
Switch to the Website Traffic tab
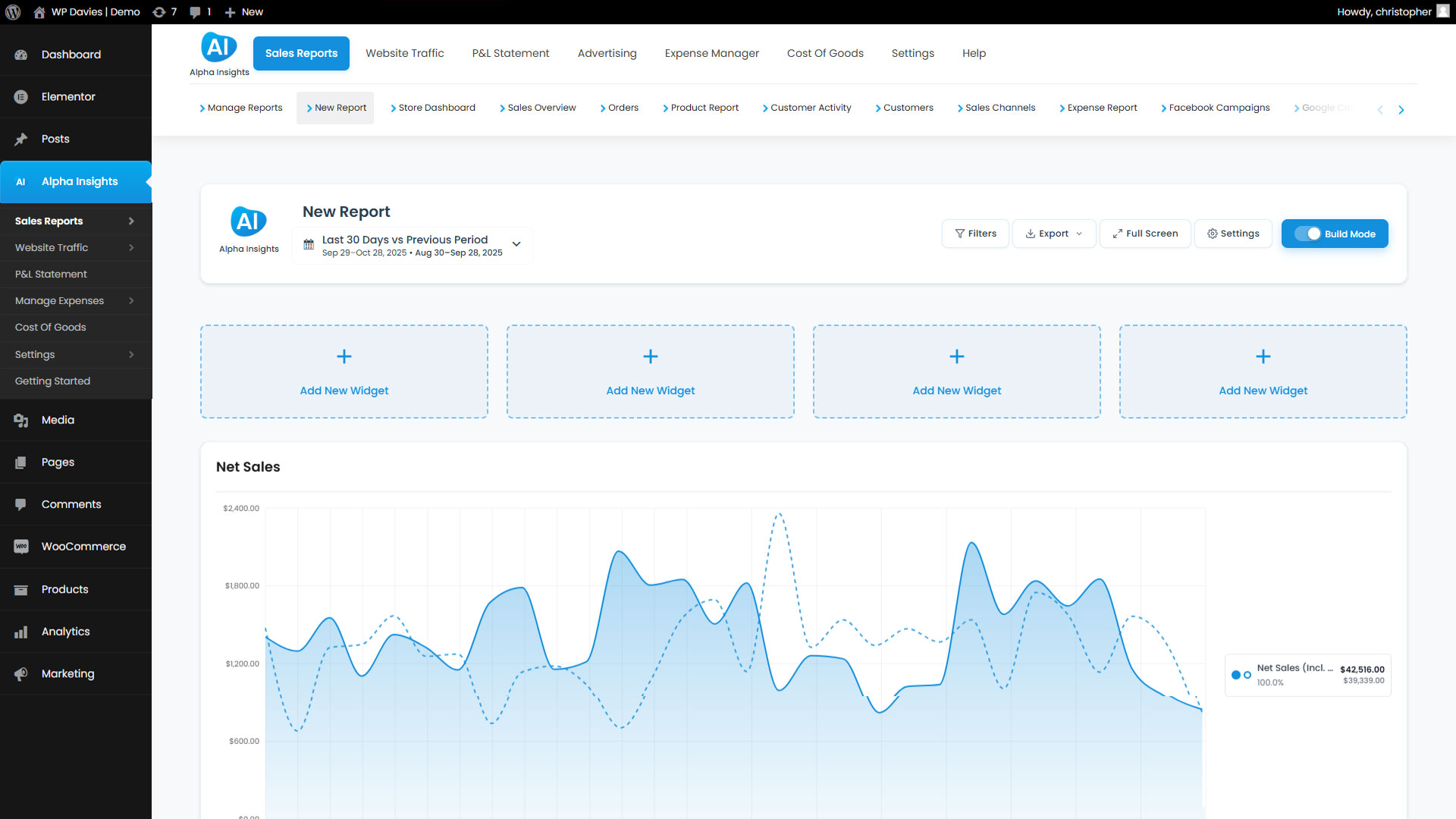coord(404,53)
